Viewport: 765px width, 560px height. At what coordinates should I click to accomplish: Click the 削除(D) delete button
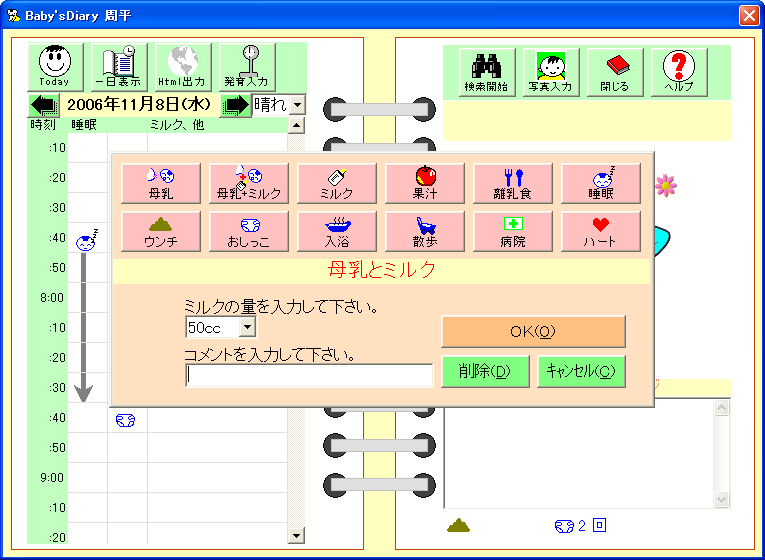coord(485,371)
